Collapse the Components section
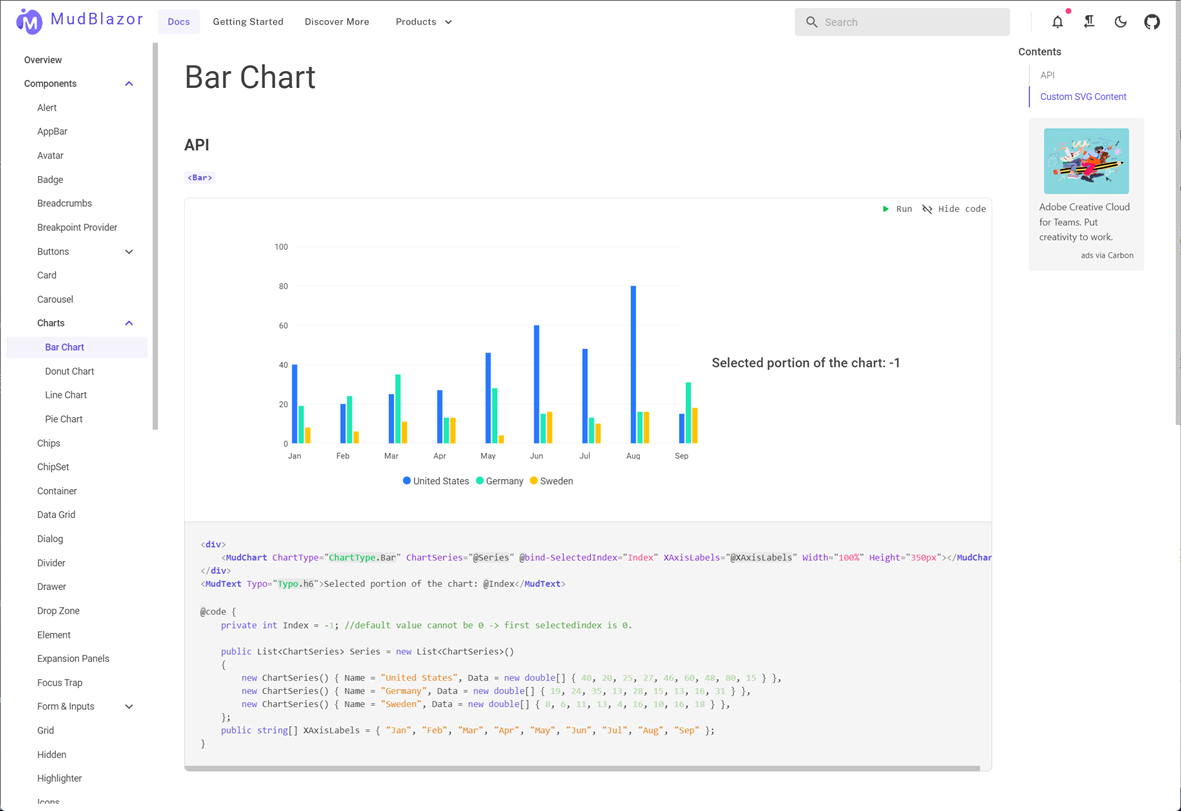This screenshot has width=1181, height=811. (x=129, y=84)
